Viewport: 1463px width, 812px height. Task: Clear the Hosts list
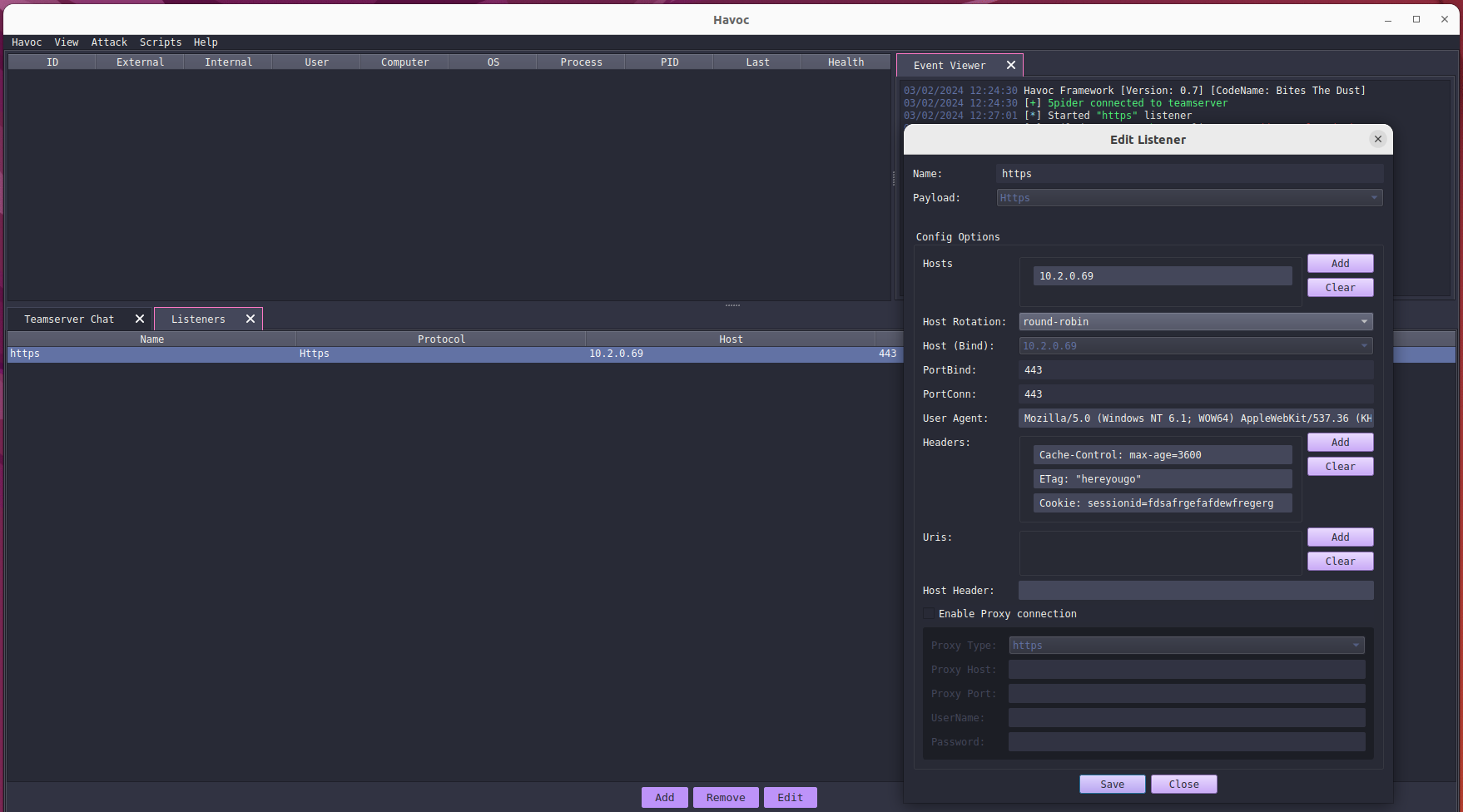(x=1341, y=288)
